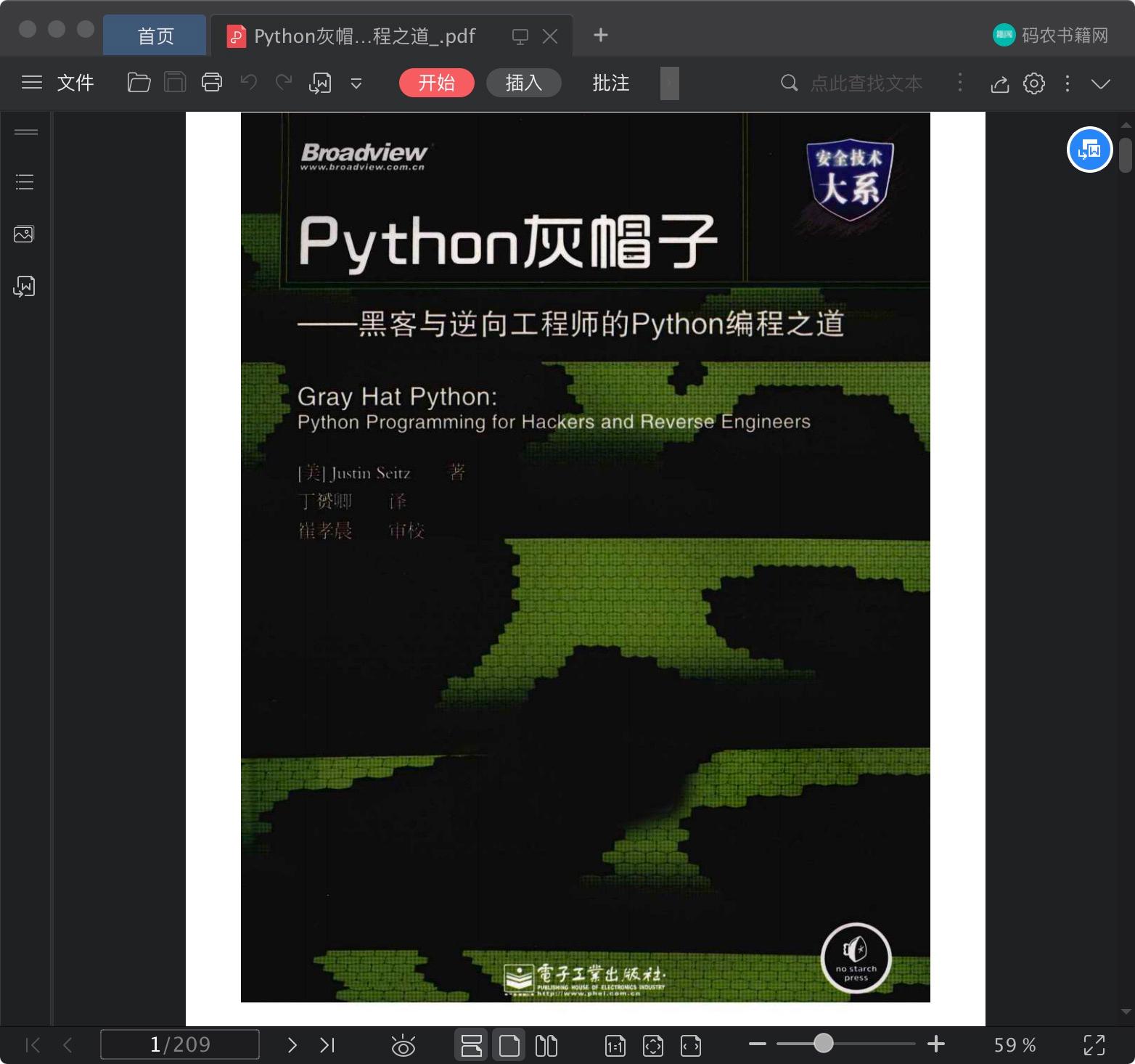
Task: Enable continuous scroll view mode
Action: (472, 1045)
